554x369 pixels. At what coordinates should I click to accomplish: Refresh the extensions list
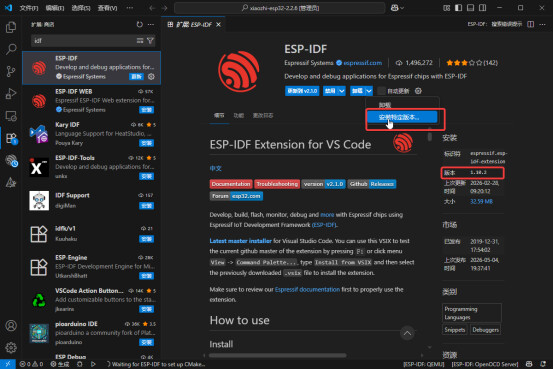[x=140, y=24]
